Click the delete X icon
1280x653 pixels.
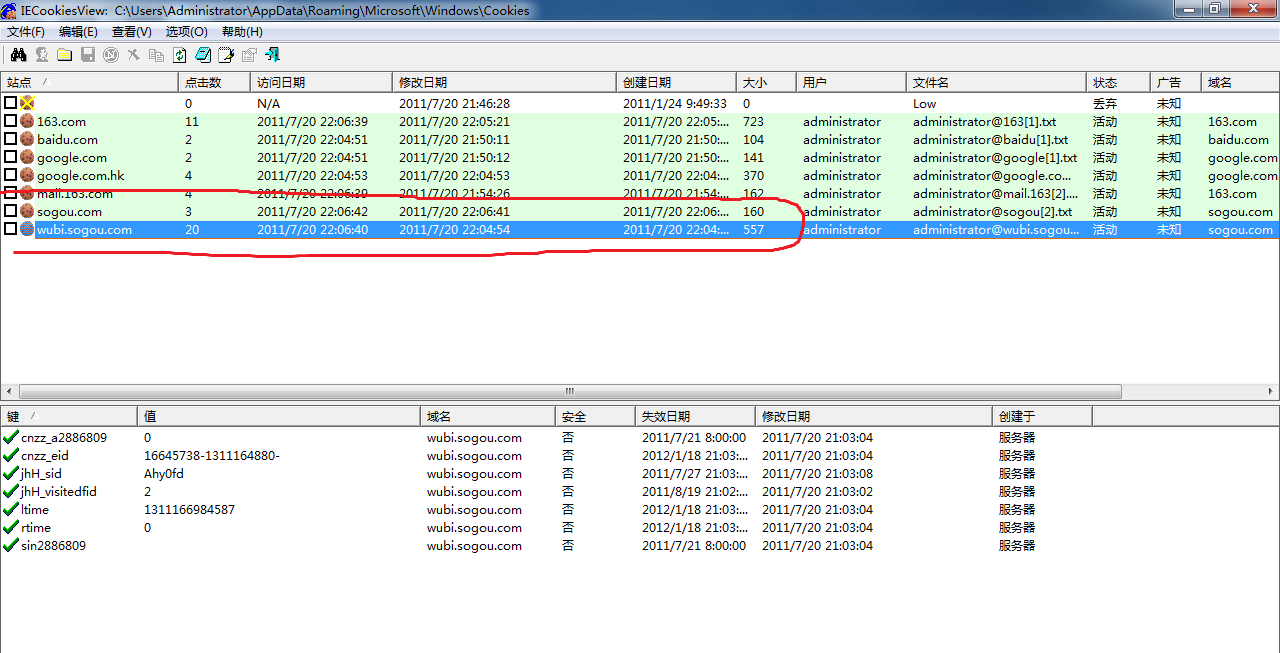(133, 55)
